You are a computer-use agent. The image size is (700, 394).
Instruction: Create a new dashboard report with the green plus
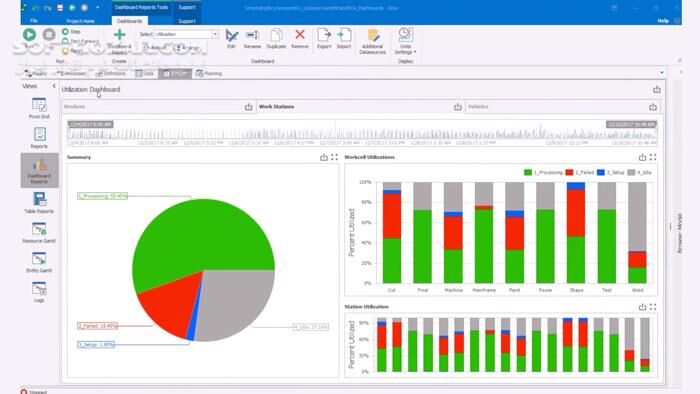click(x=119, y=41)
